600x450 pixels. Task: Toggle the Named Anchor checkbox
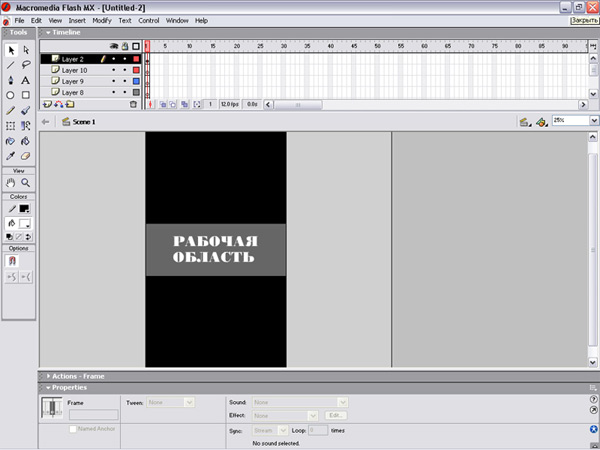pos(73,429)
